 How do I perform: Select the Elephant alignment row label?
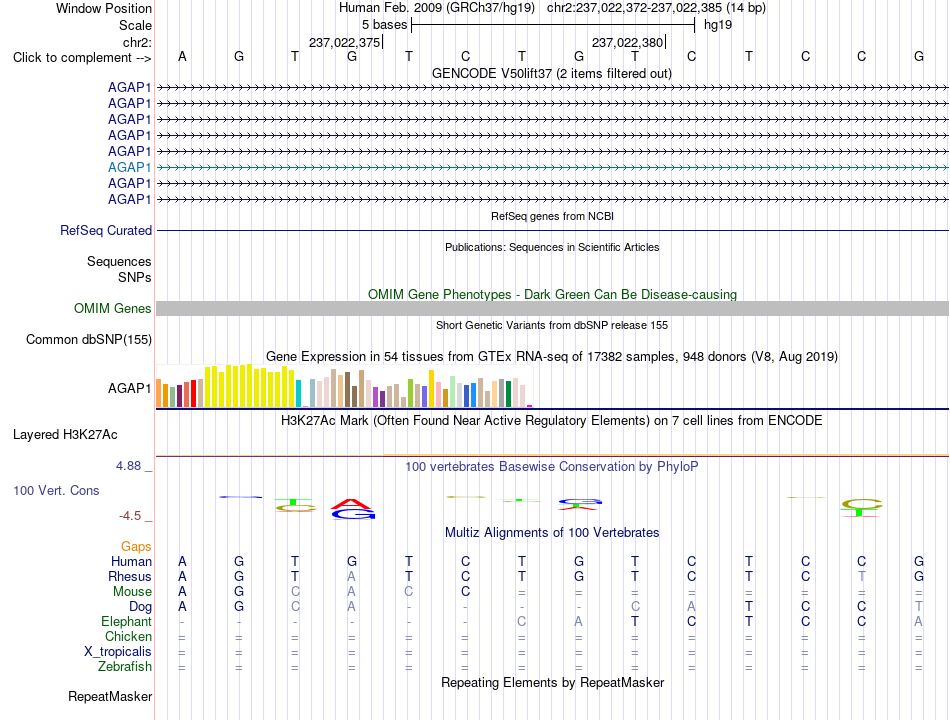(x=126, y=622)
